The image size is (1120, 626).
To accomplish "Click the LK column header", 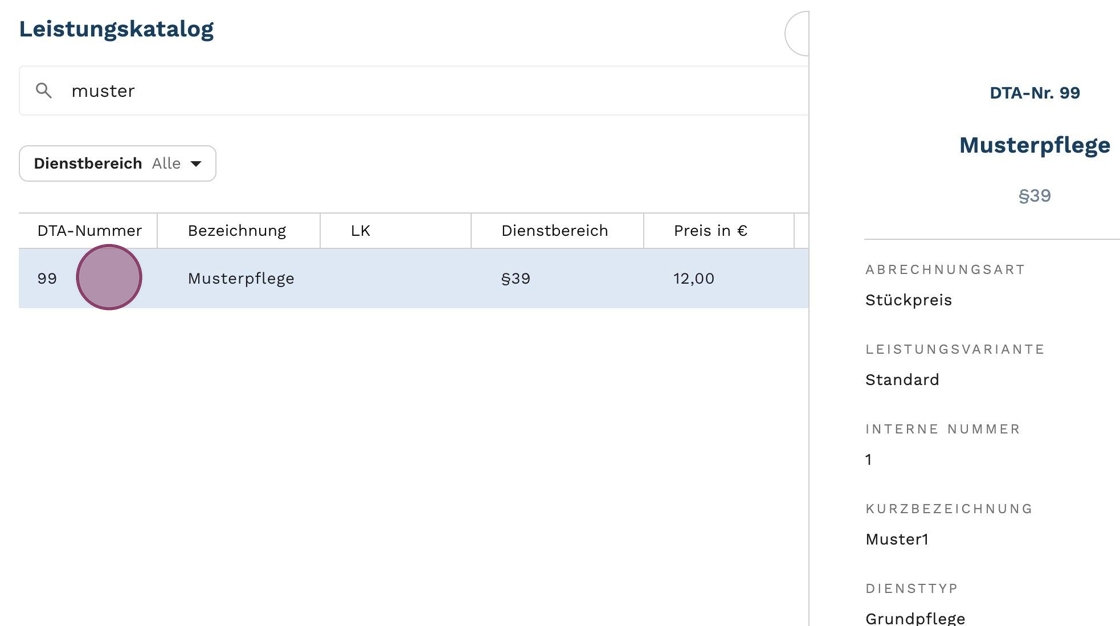I will 361,231.
